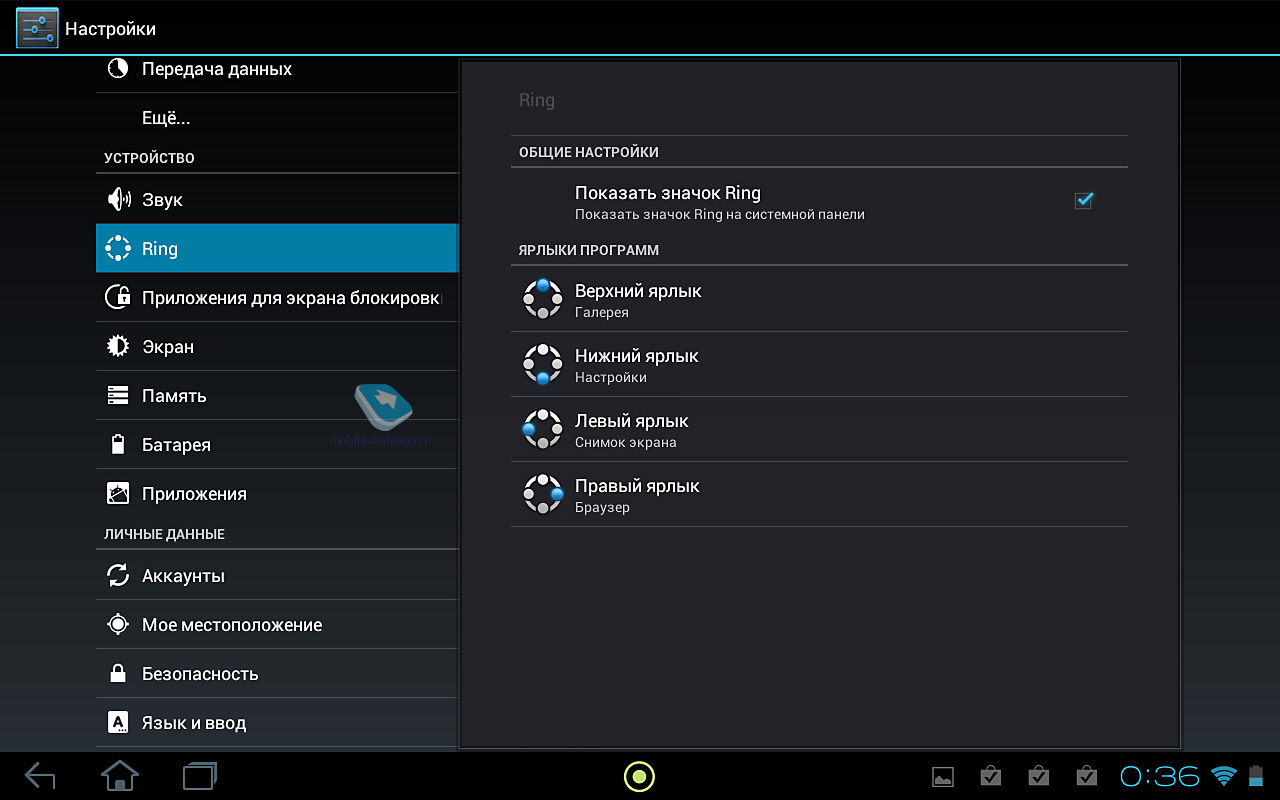Image resolution: width=1280 pixels, height=800 pixels.
Task: Tap the Показать значок Ring label
Action: pos(668,193)
